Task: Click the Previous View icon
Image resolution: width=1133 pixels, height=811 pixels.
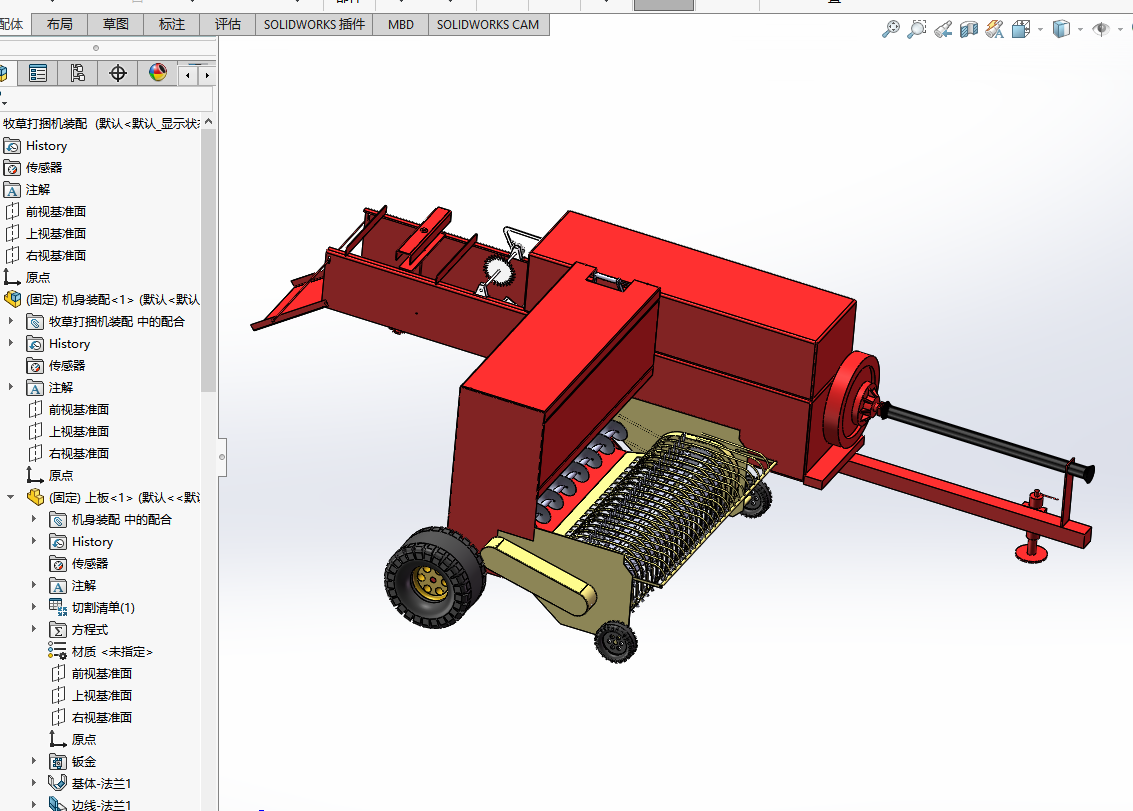Action: pos(943,29)
